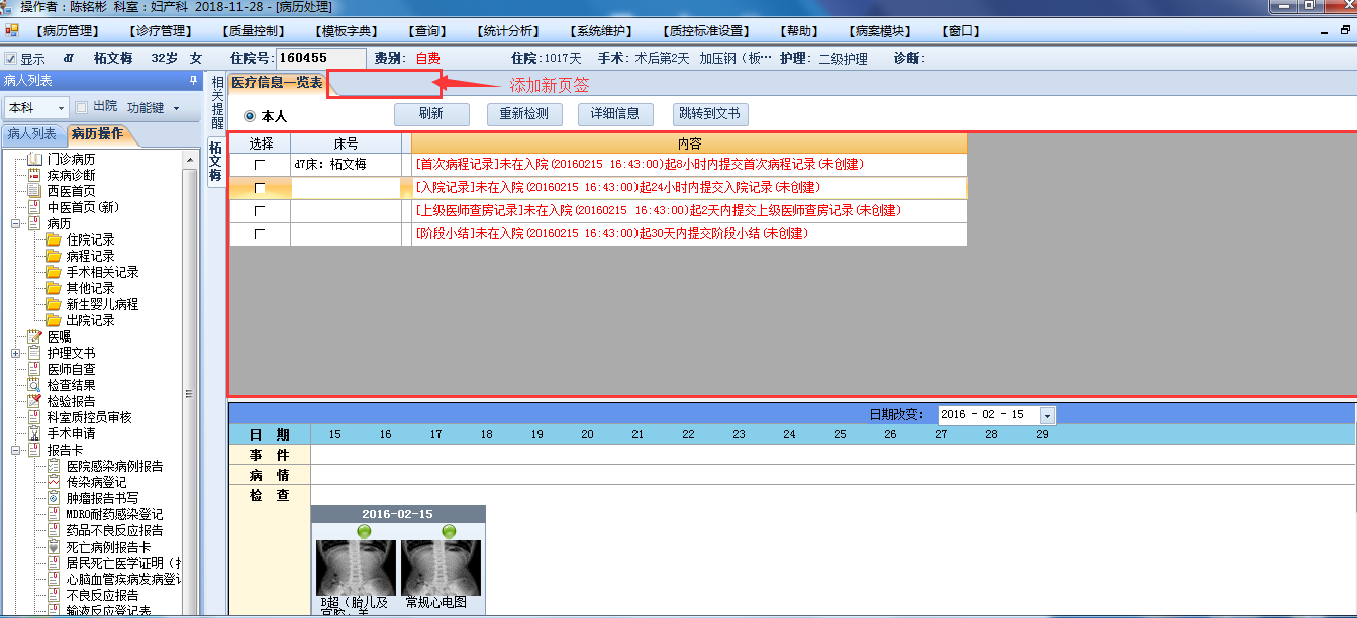Click the 重新检测 button
The image size is (1357, 618).
(x=524, y=114)
